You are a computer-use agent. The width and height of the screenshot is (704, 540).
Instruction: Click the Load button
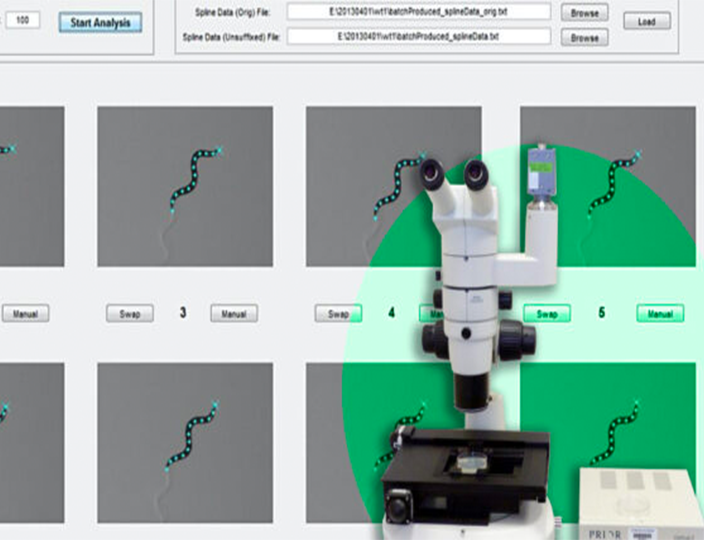pos(647,21)
